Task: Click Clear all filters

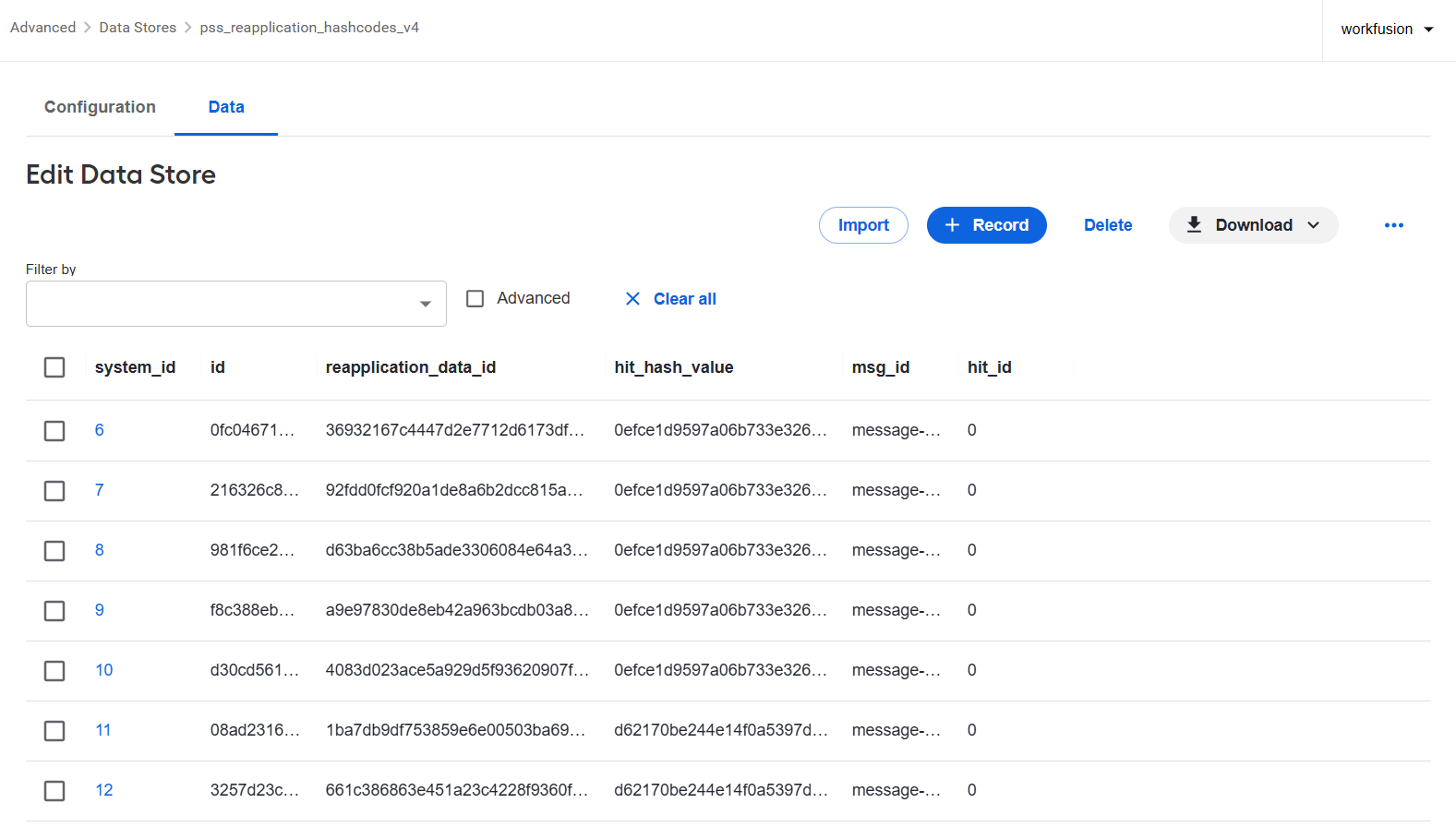Action: point(684,299)
